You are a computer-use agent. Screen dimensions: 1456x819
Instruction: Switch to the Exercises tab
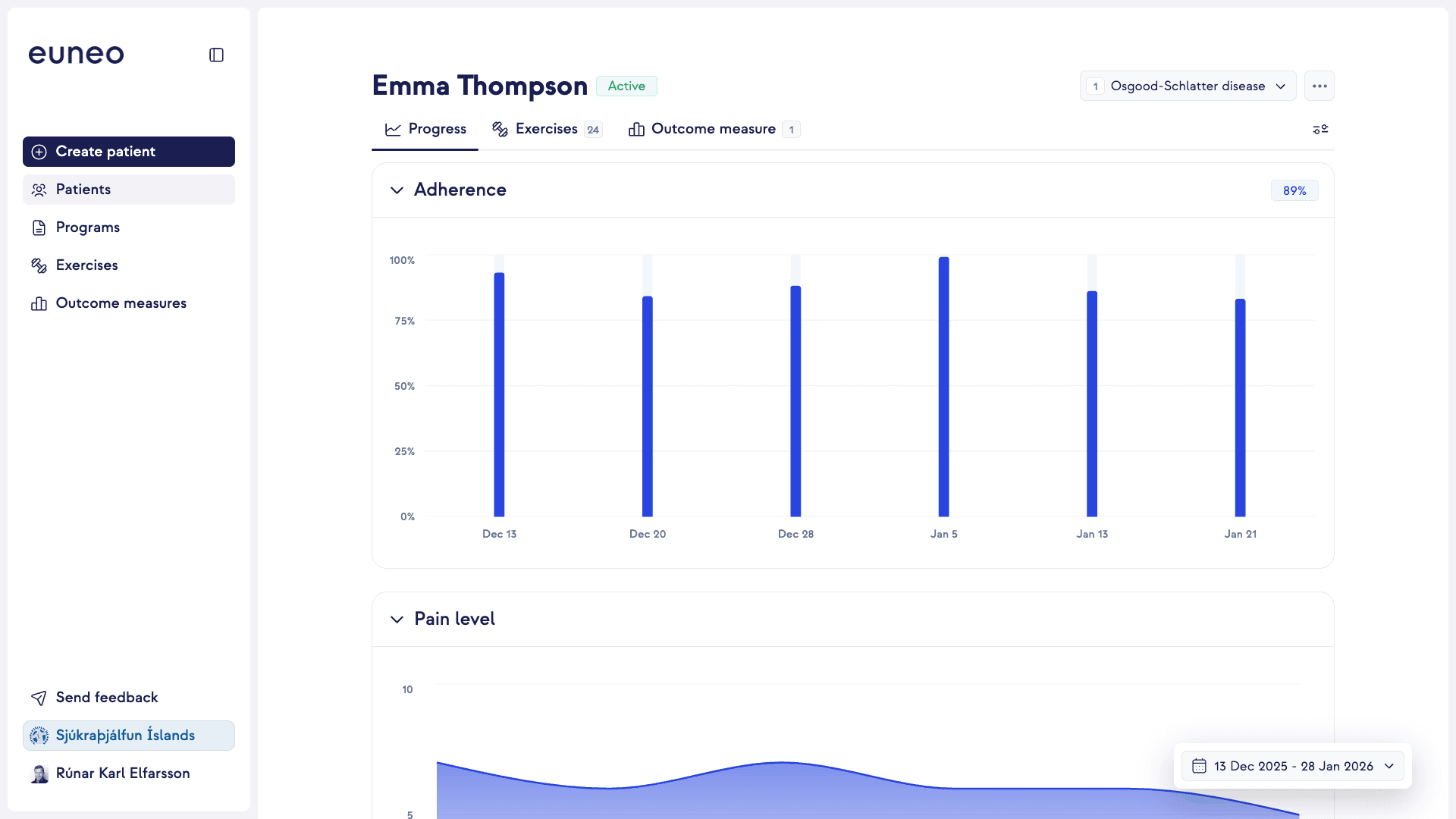pyautogui.click(x=547, y=129)
